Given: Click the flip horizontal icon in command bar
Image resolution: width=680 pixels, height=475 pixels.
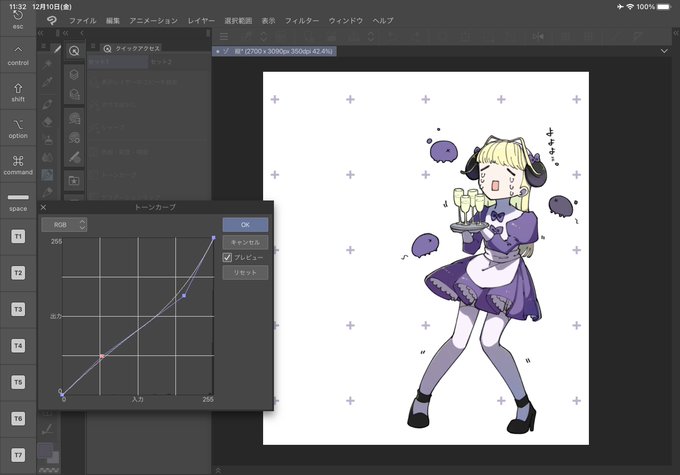Looking at the screenshot, I should coord(538,36).
